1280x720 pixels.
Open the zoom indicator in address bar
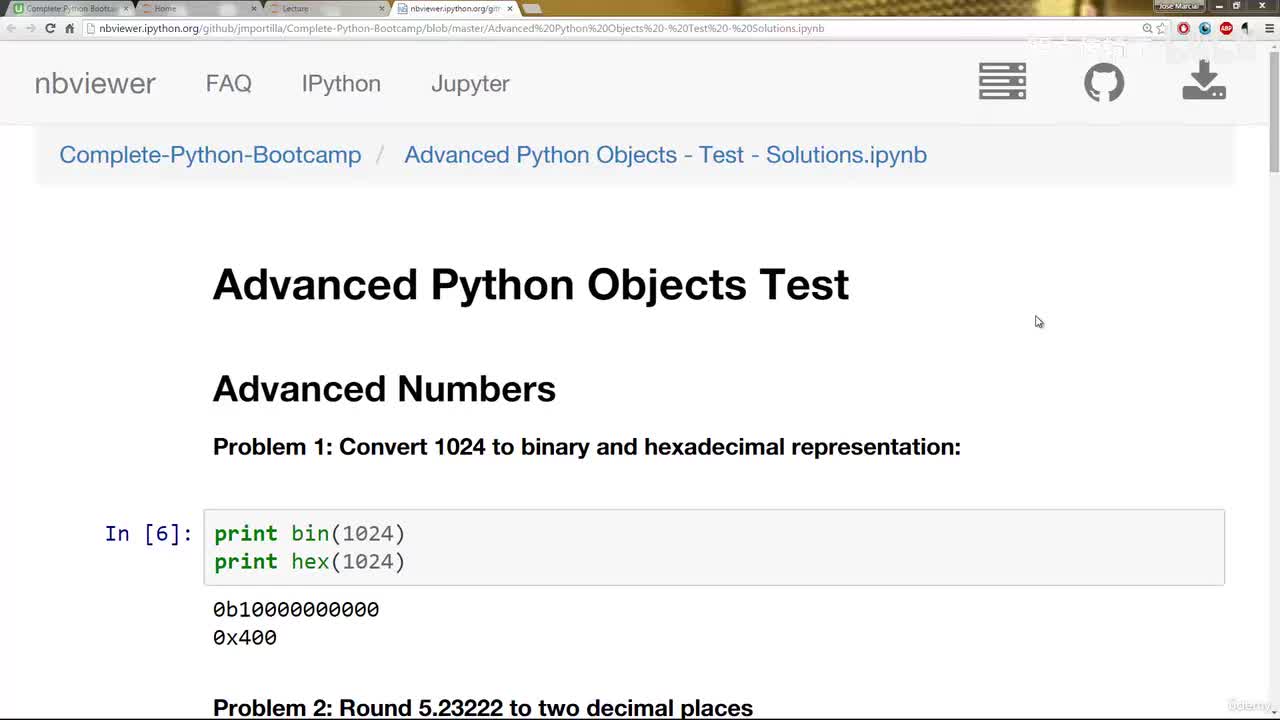pyautogui.click(x=1147, y=28)
